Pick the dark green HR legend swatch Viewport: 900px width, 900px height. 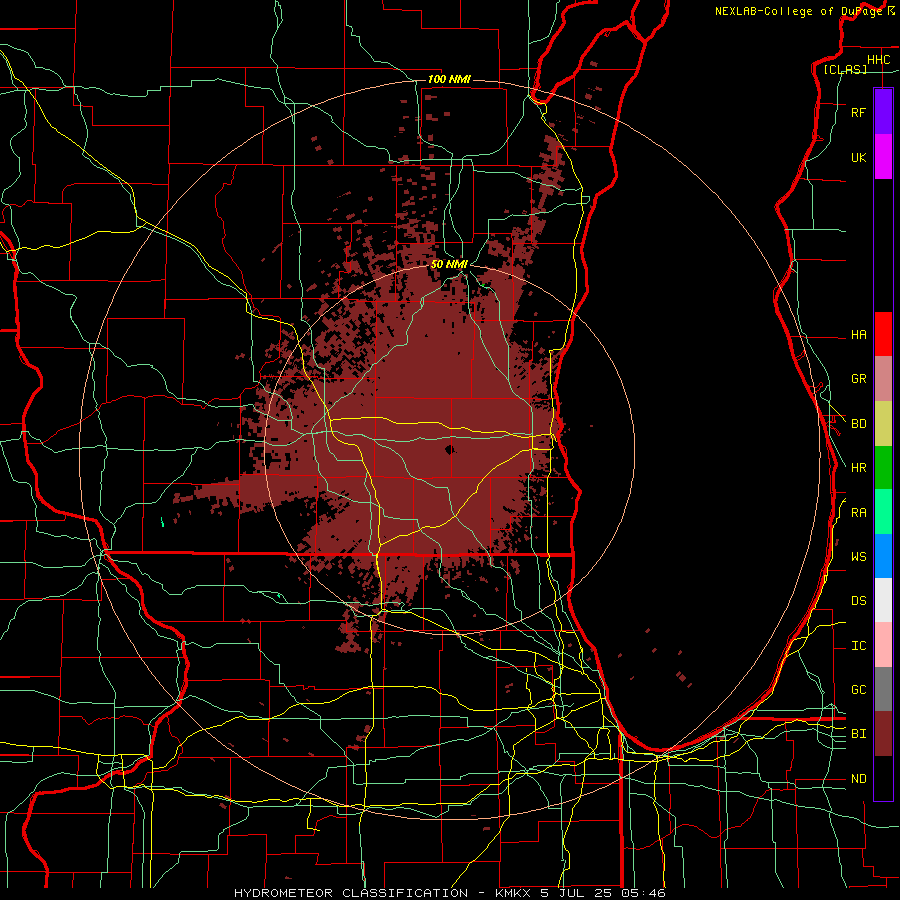coord(883,468)
